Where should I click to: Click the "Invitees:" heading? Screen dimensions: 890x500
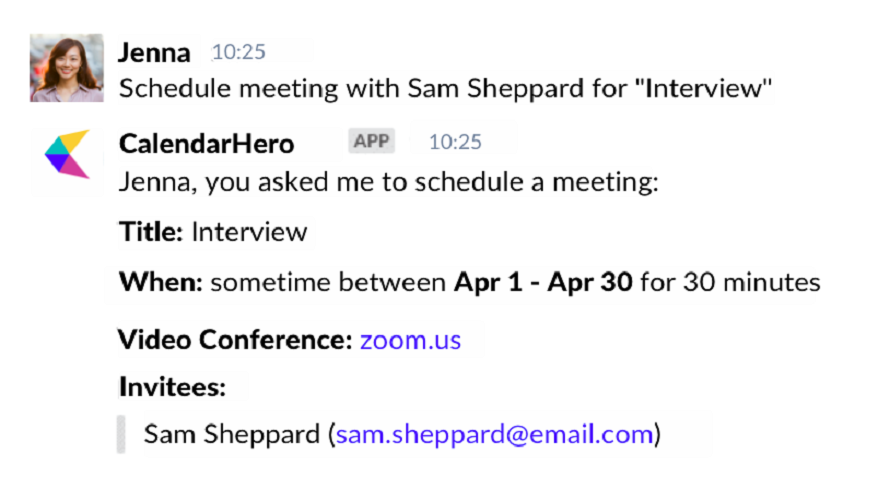pos(172,386)
